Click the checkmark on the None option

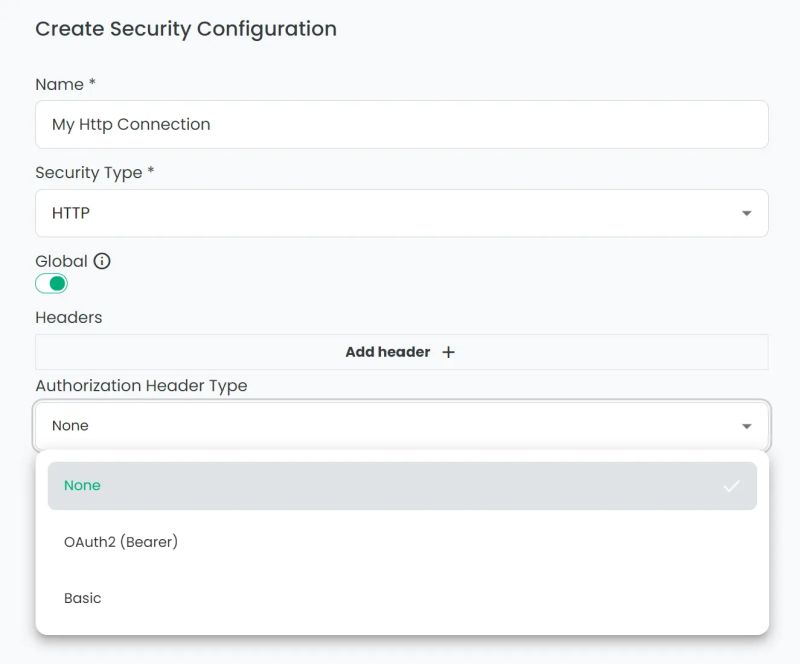point(733,486)
